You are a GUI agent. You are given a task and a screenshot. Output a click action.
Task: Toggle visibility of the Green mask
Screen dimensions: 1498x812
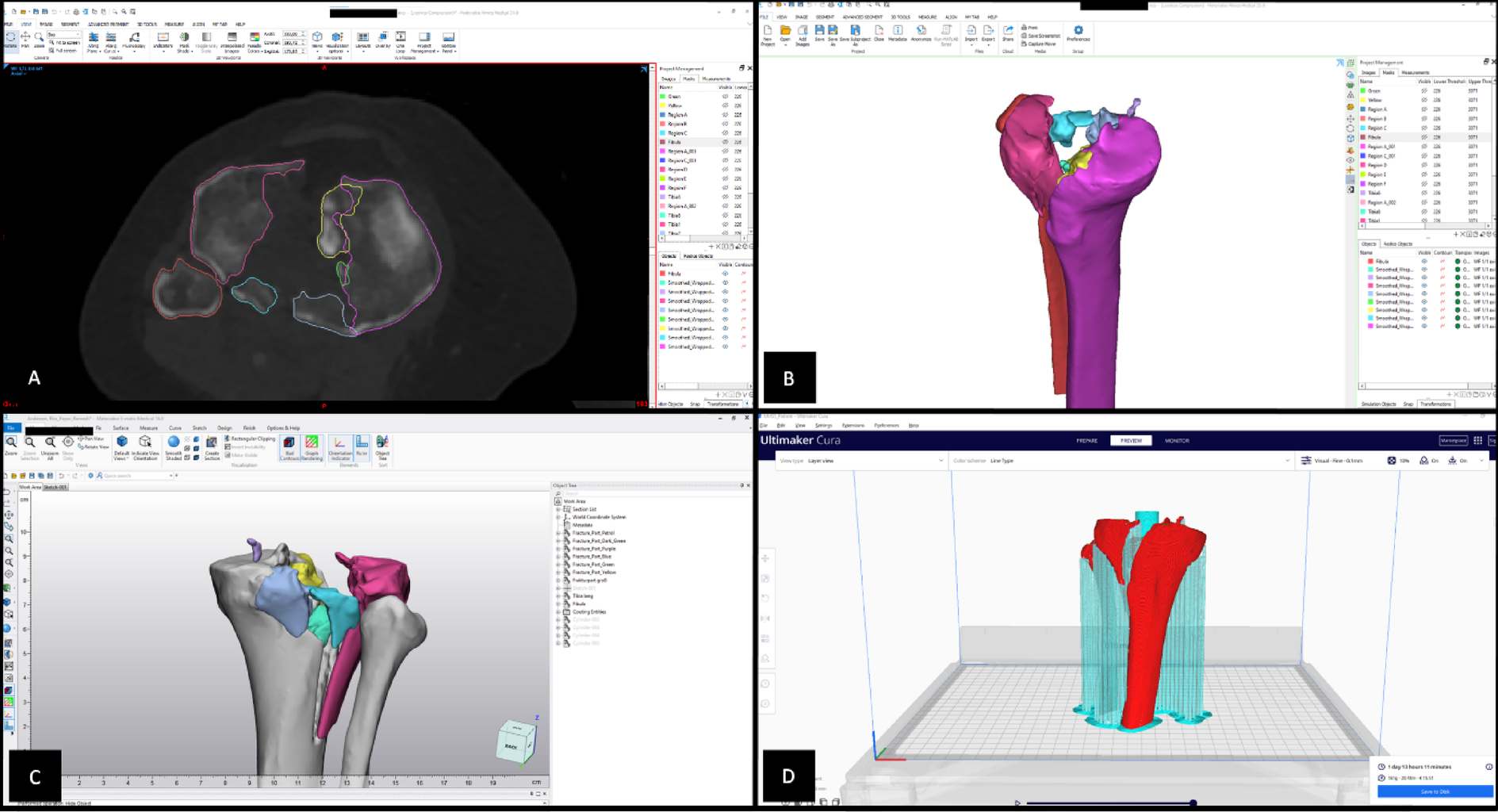(725, 97)
